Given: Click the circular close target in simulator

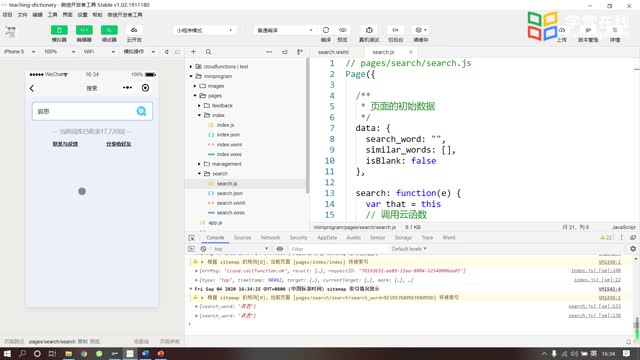Looking at the screenshot, I should tap(145, 88).
